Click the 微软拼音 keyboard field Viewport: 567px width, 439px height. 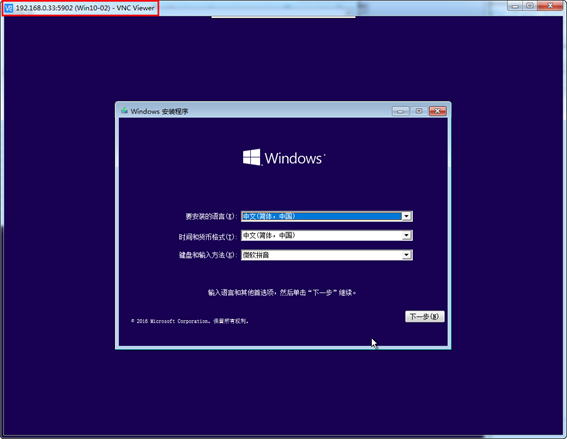[x=327, y=255]
